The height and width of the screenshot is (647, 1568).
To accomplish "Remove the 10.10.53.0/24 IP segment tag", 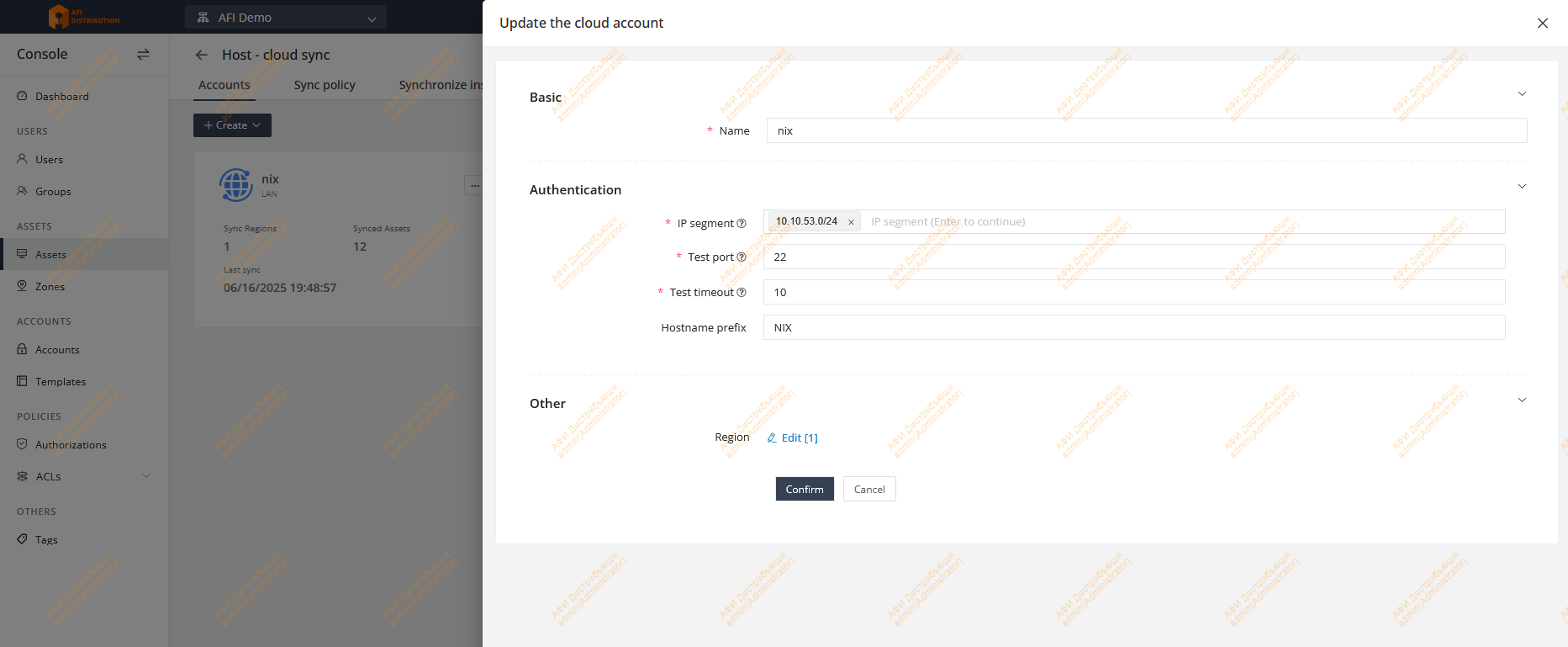I will [x=851, y=222].
